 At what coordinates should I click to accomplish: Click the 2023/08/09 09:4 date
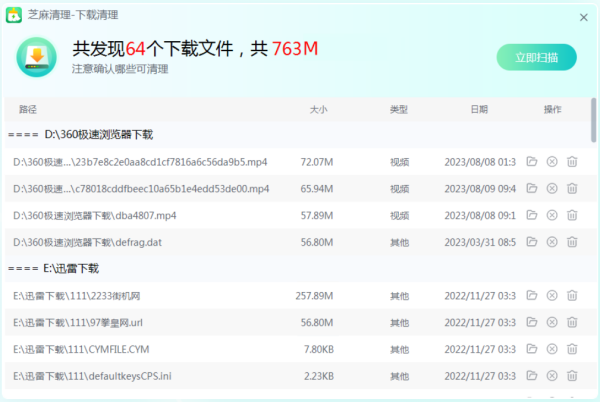click(x=480, y=189)
